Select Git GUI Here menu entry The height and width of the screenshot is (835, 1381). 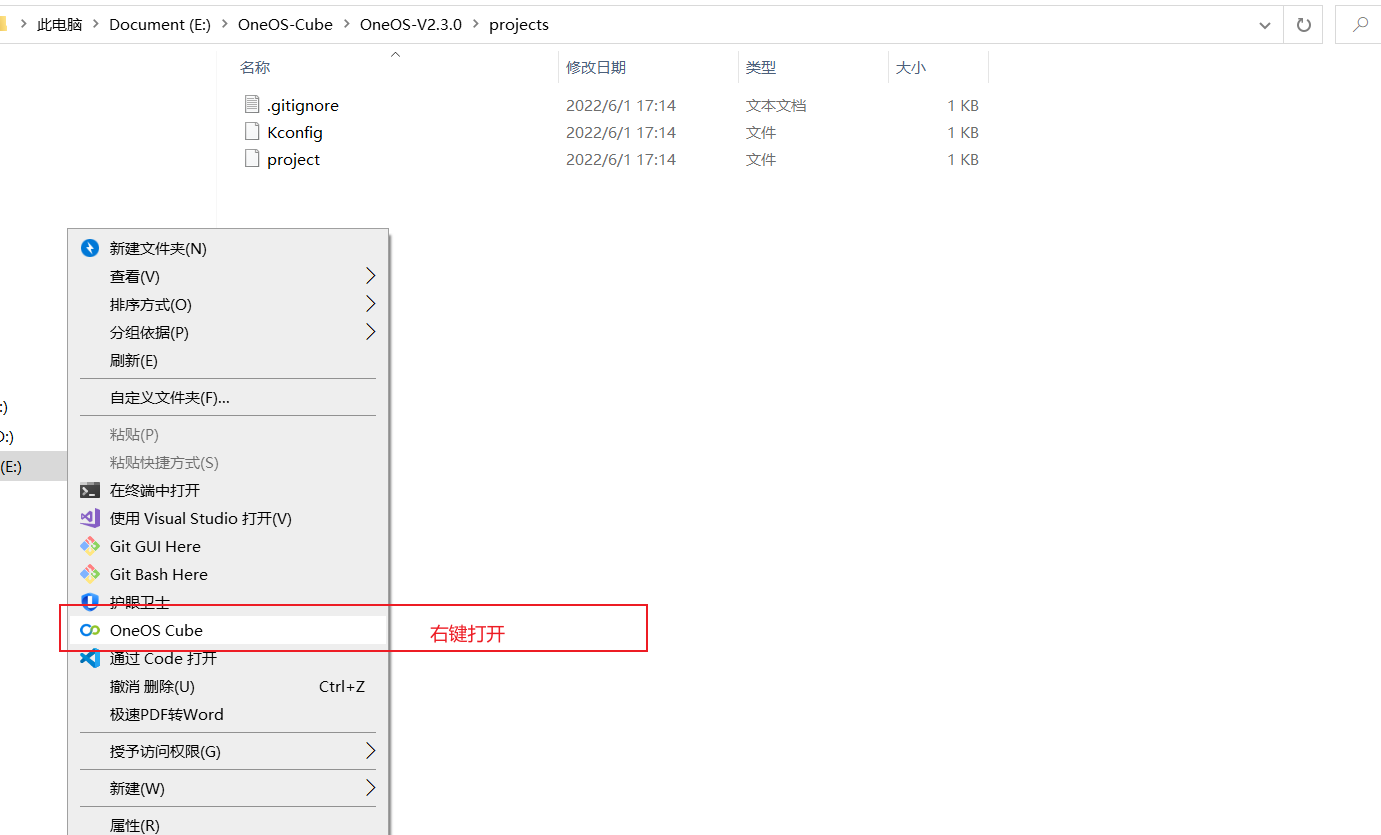click(x=228, y=546)
